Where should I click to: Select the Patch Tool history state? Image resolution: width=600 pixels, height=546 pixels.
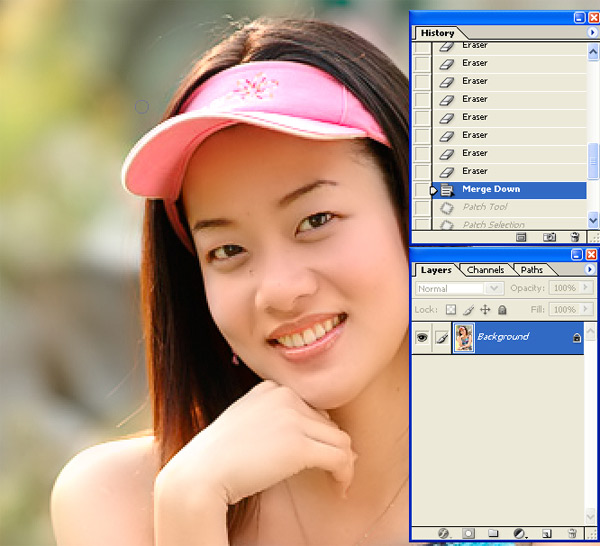click(x=509, y=208)
